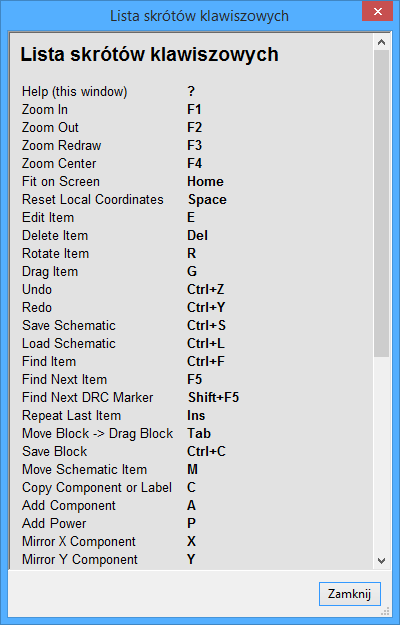This screenshot has height=625, width=400.
Task: Click the scrollbar up arrow
Action: coord(381,42)
